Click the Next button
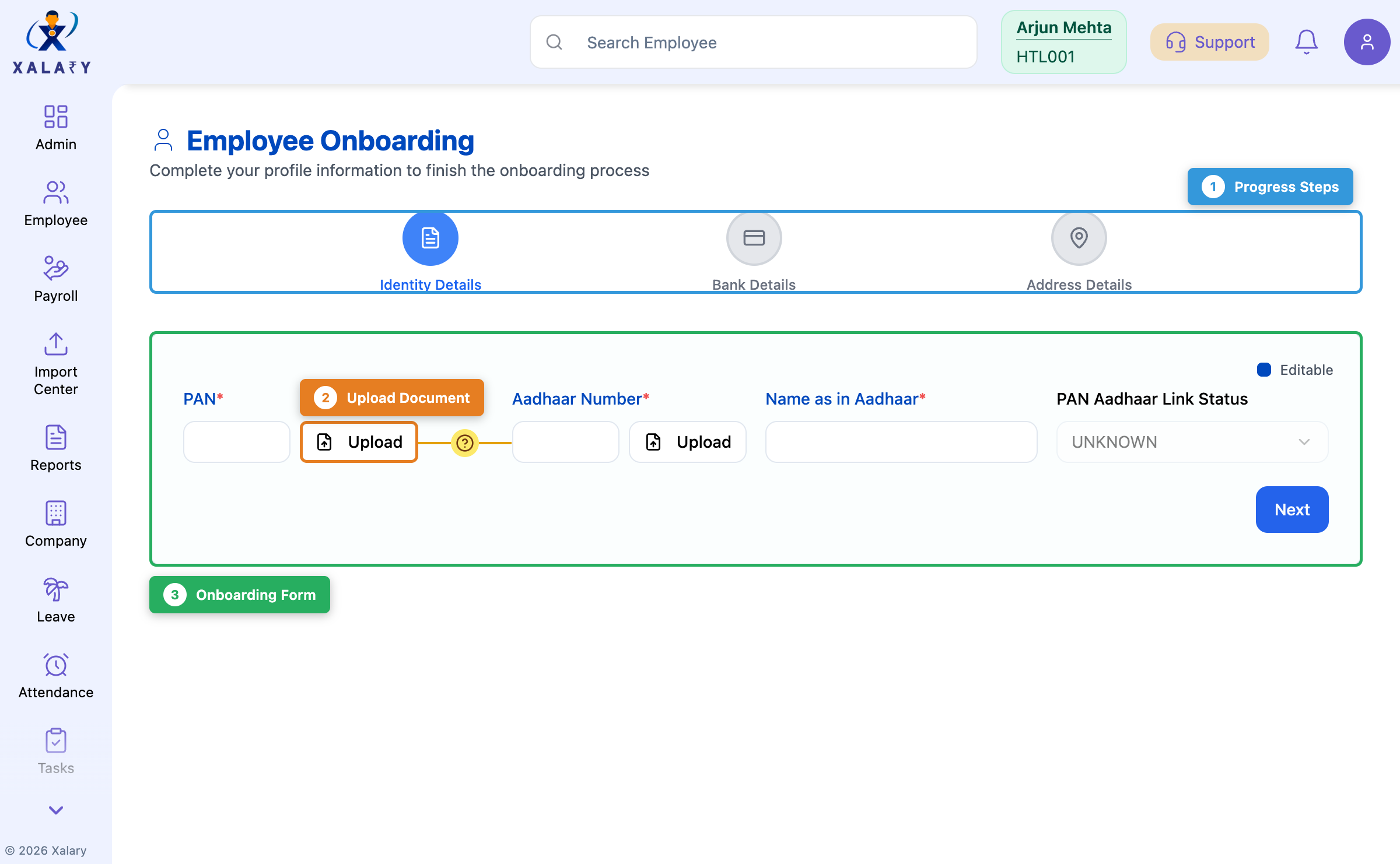1400x864 pixels. [x=1292, y=509]
